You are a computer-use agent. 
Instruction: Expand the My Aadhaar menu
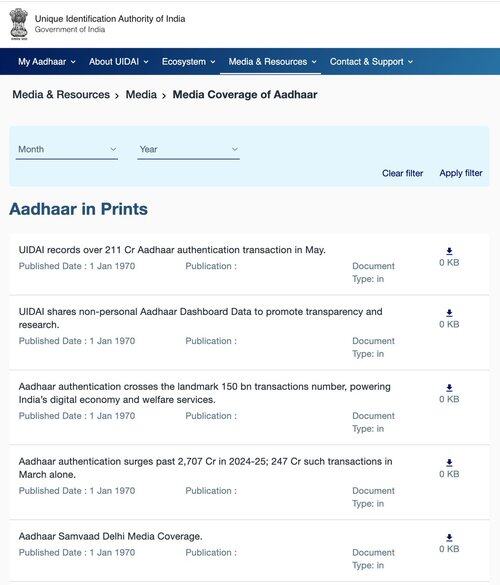point(47,62)
